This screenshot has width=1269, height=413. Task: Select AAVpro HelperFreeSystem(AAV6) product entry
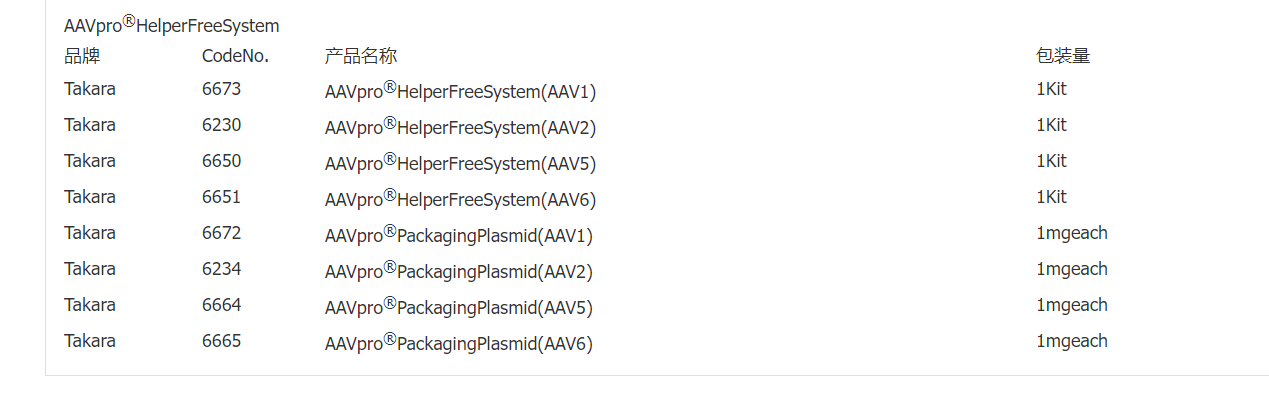click(460, 200)
